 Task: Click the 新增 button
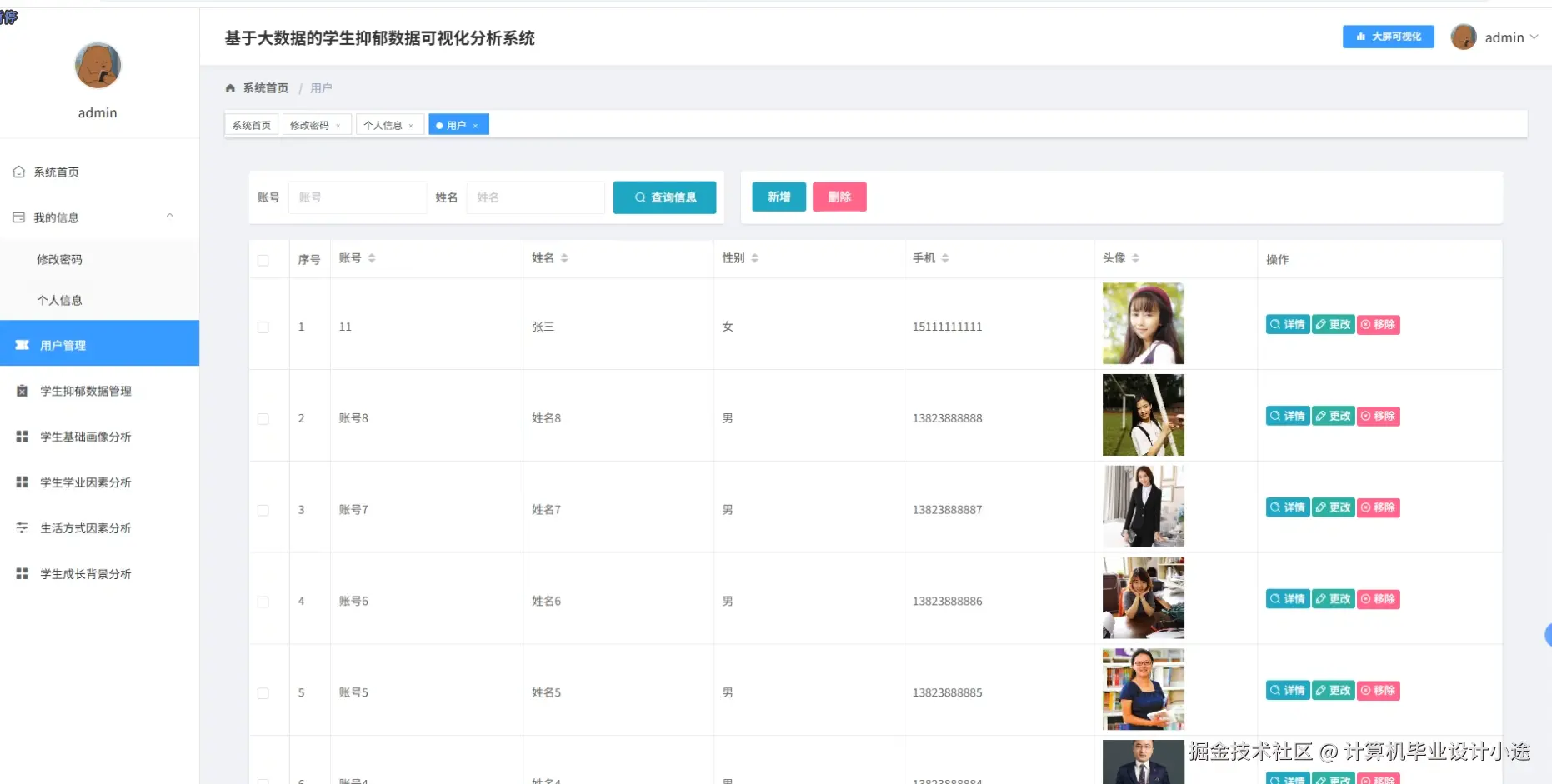779,197
